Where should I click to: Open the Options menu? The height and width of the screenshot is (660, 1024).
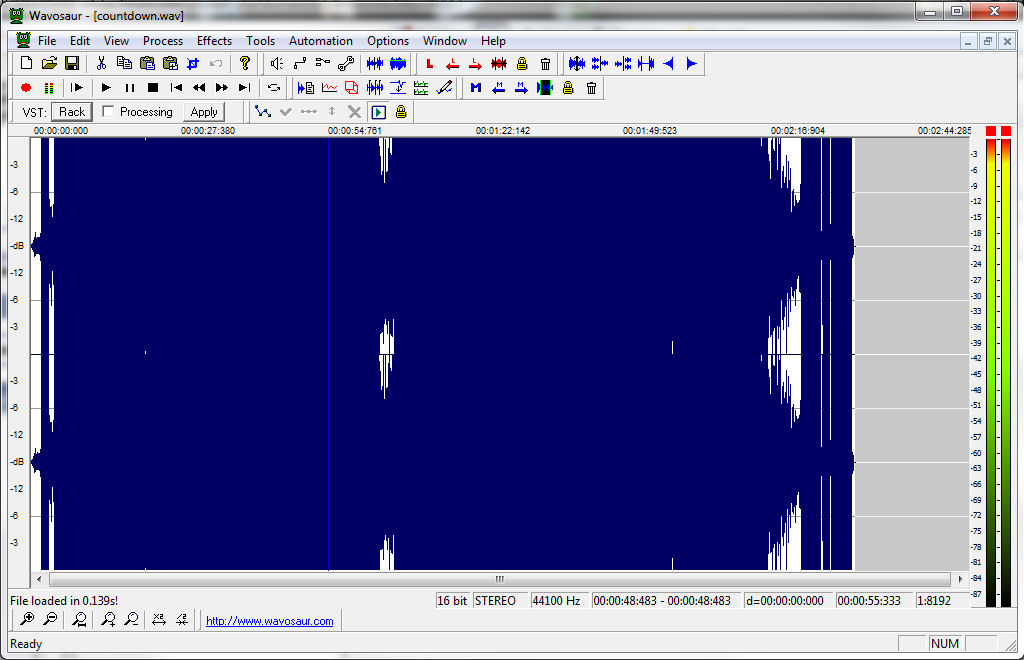[388, 40]
